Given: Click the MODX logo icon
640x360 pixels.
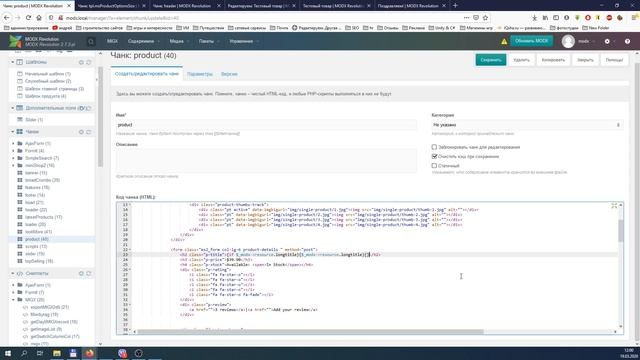Looking at the screenshot, I should [16, 41].
